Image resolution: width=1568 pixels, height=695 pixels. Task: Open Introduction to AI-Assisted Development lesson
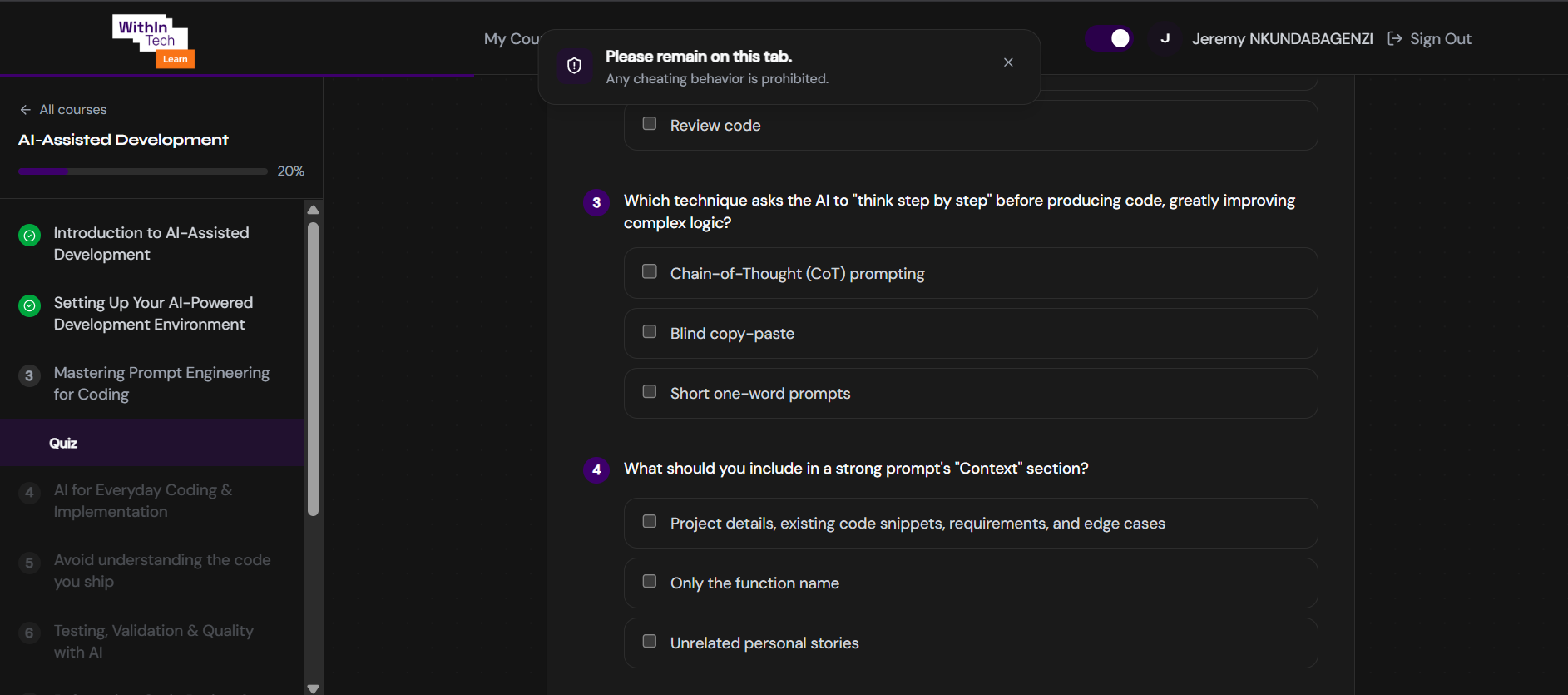pyautogui.click(x=151, y=244)
